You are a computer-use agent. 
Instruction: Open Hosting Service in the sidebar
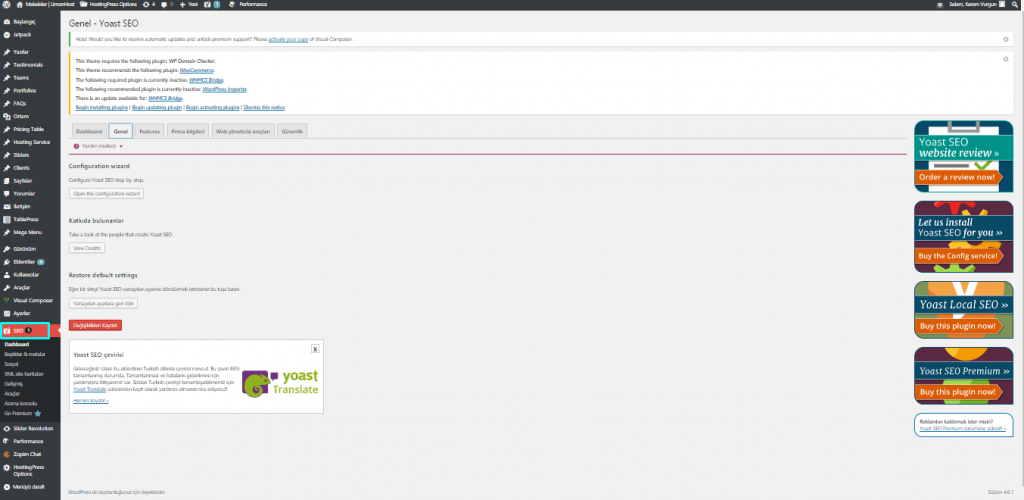pos(31,142)
